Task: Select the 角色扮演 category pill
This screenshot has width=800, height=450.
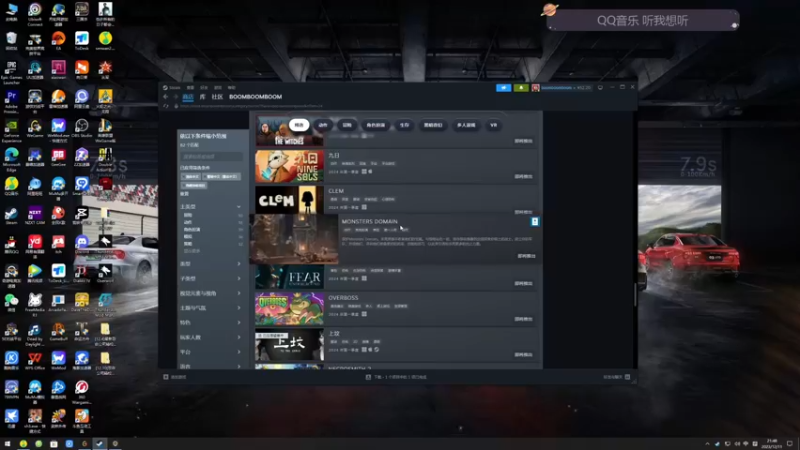Action: 376,126
